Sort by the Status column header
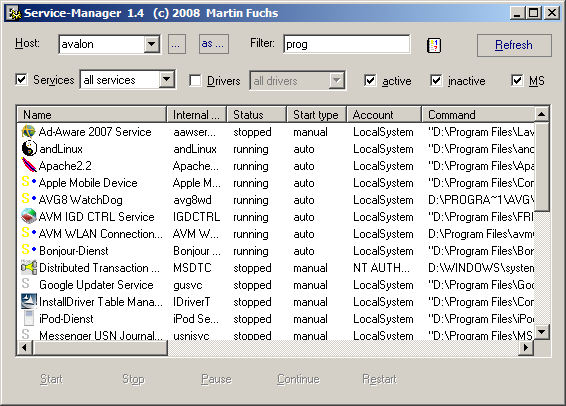The height and width of the screenshot is (406, 566). tap(256, 115)
